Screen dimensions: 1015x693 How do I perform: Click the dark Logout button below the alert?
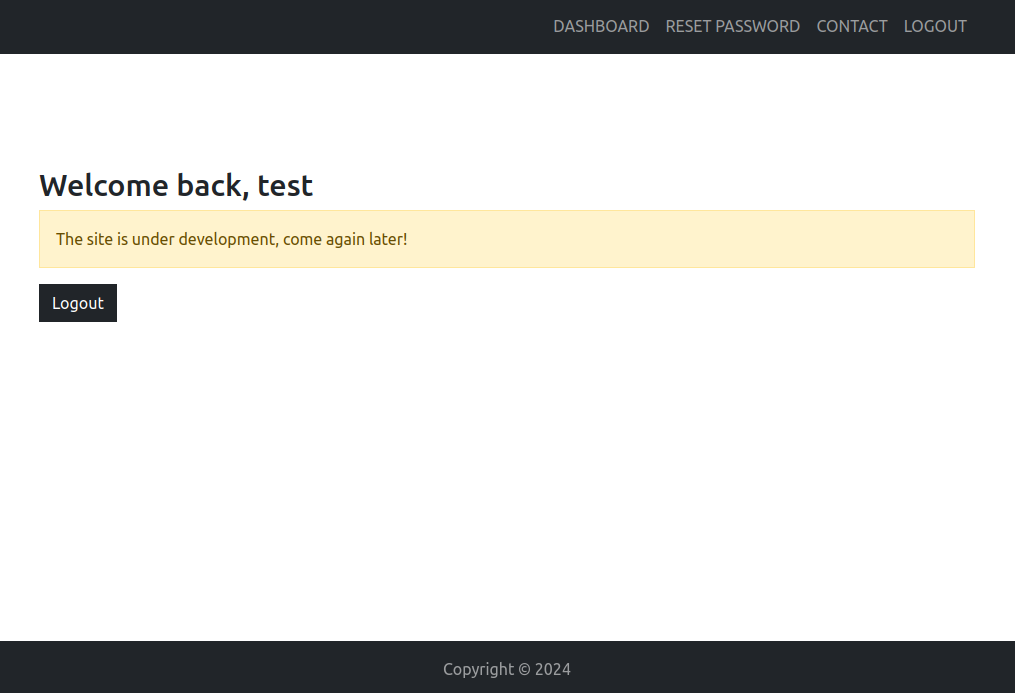point(78,303)
